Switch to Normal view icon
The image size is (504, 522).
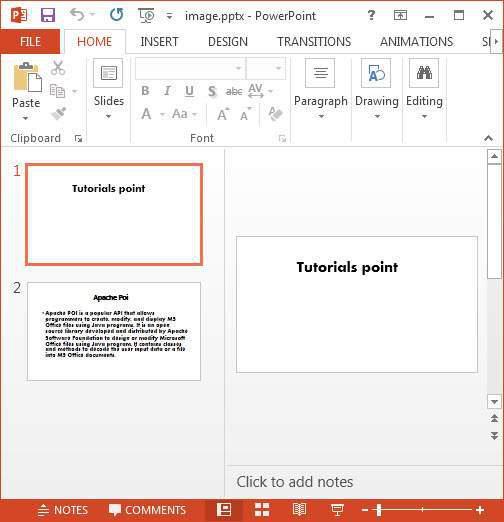pos(224,510)
